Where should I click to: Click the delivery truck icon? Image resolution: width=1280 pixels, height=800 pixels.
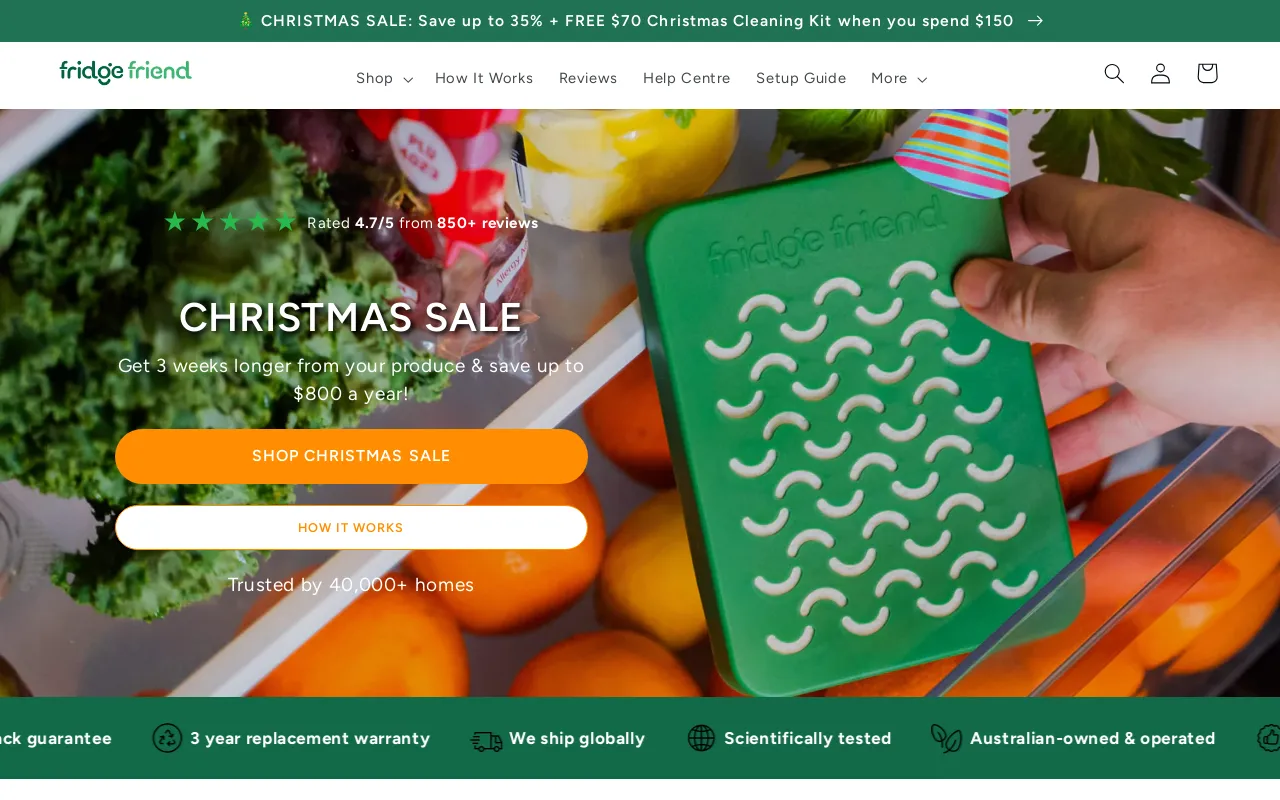(487, 740)
